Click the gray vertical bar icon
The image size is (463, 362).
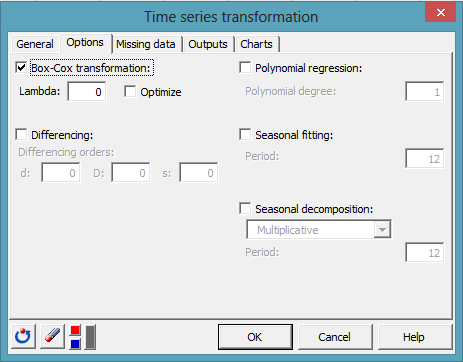pos(90,337)
